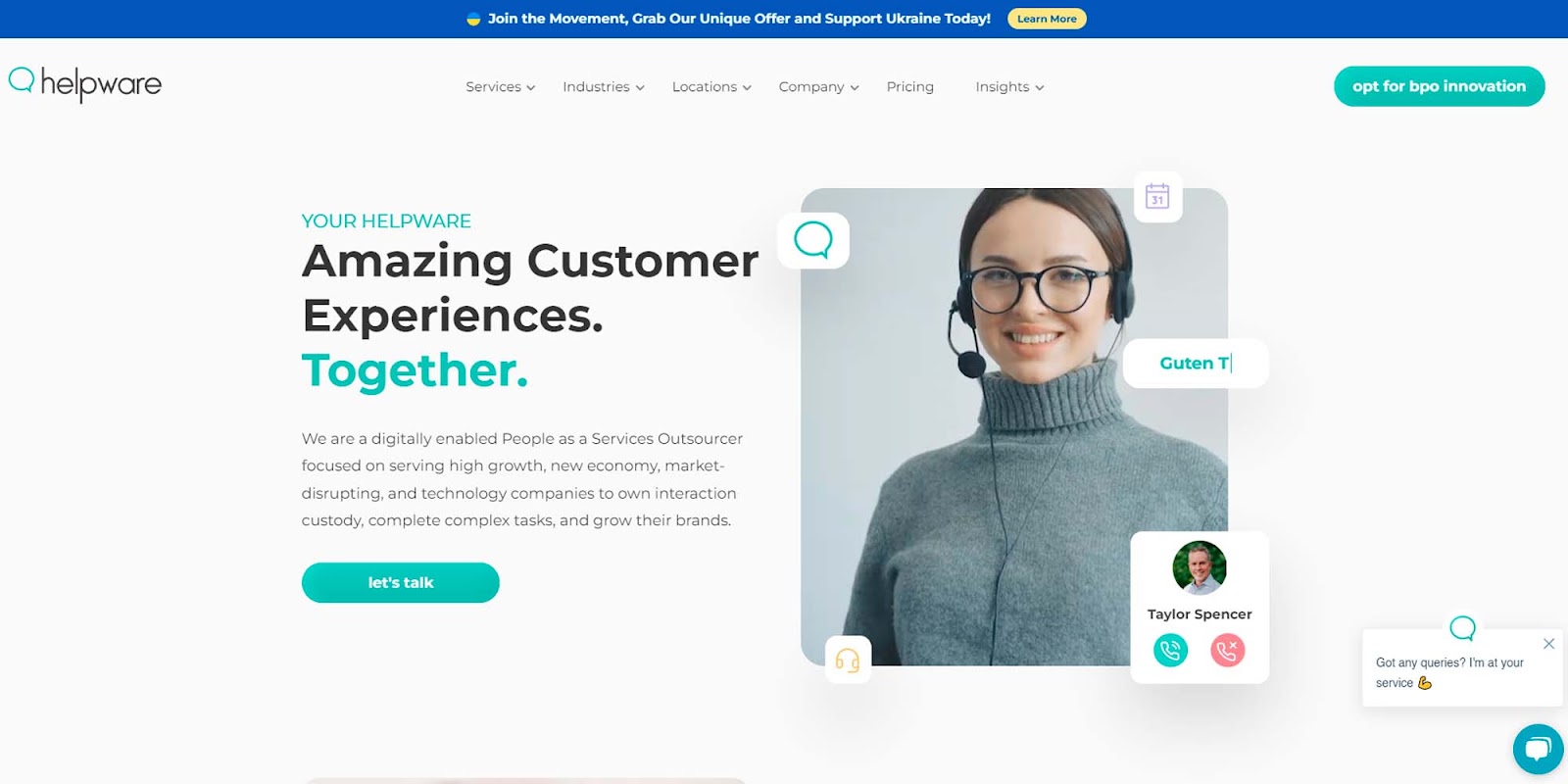This screenshot has height=784, width=1568.
Task: Go to the Pricing page
Action: pyautogui.click(x=910, y=87)
